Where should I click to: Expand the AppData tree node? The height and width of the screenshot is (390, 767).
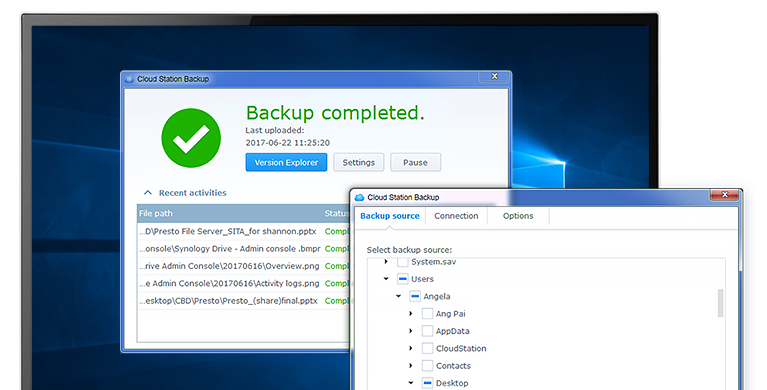pyautogui.click(x=411, y=331)
